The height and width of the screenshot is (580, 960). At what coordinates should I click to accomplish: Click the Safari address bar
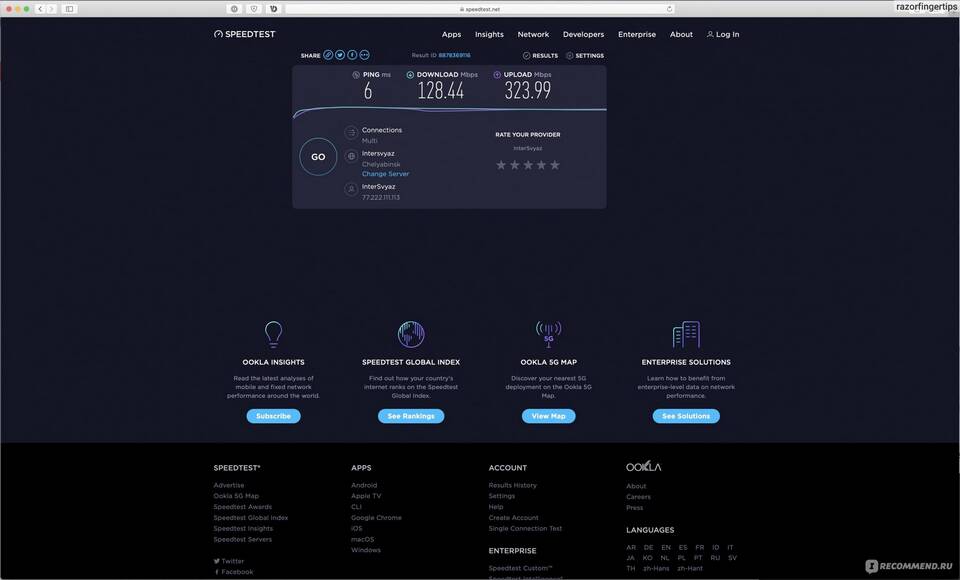[x=480, y=9]
